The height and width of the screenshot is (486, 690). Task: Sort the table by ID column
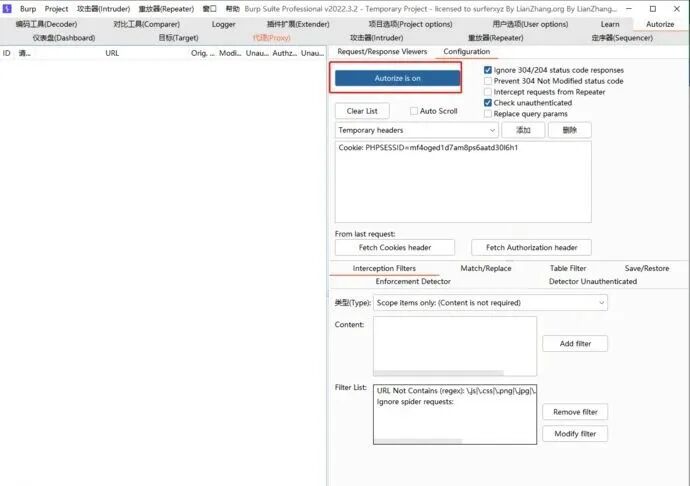pyautogui.click(x=7, y=53)
